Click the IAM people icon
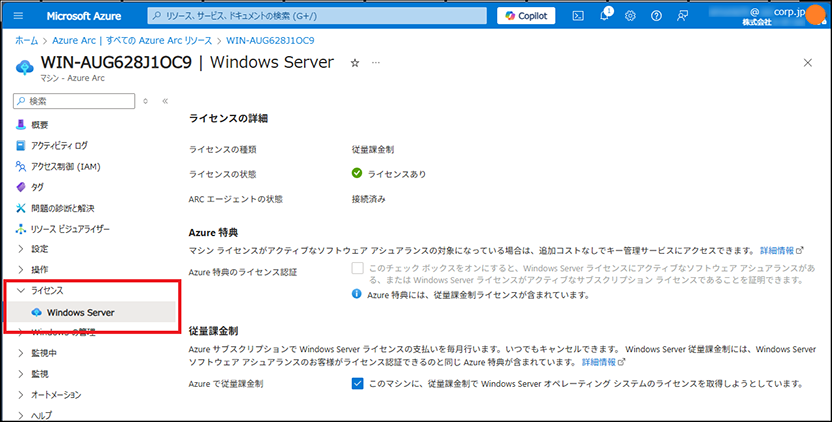832x422 pixels. [x=21, y=167]
